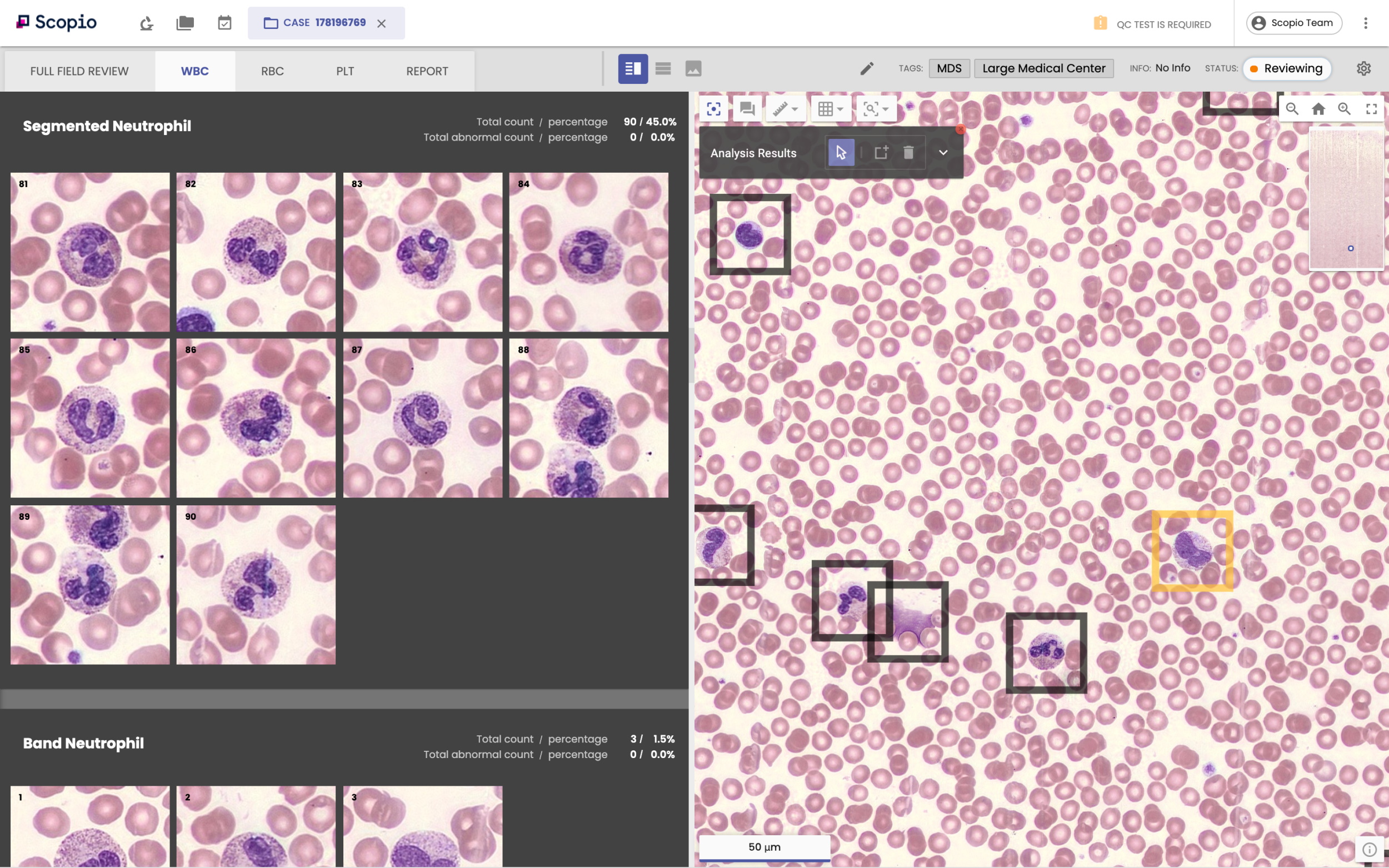Open the grid overlay dropdown
The width and height of the screenshot is (1389, 868).
(830, 108)
